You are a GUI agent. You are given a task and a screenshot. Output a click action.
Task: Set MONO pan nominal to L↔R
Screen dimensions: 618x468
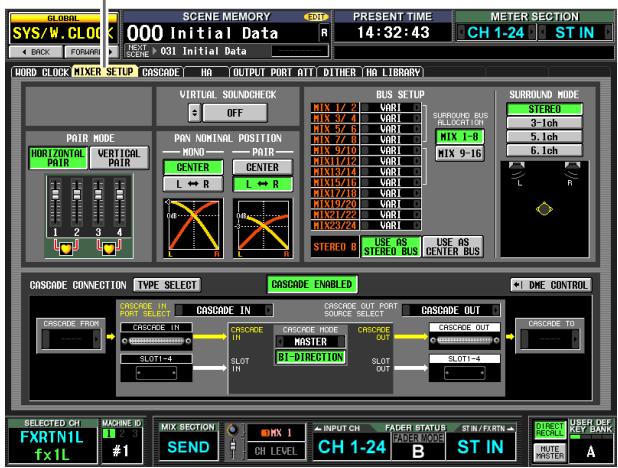click(x=193, y=184)
